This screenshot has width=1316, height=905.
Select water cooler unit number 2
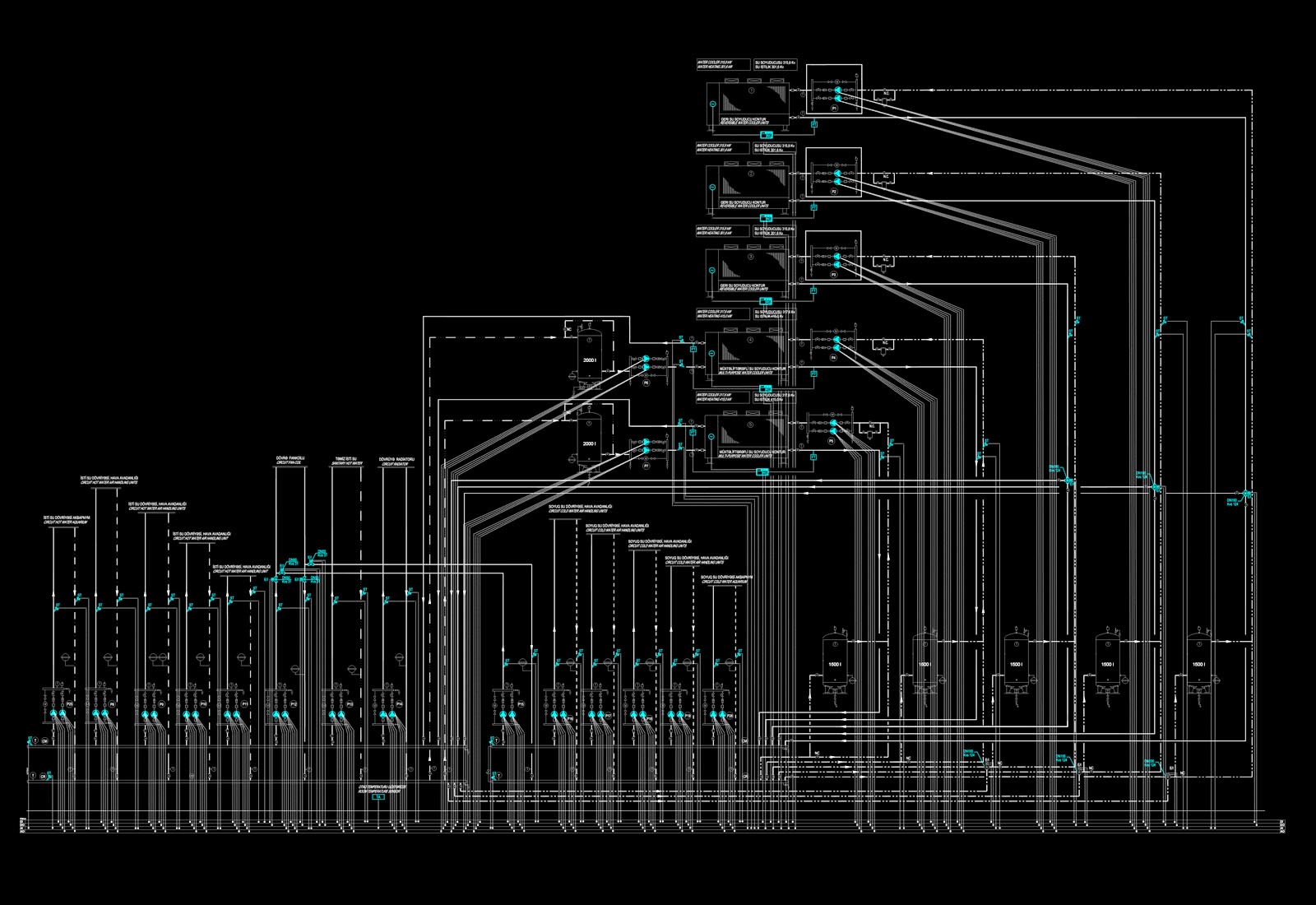coord(748,187)
